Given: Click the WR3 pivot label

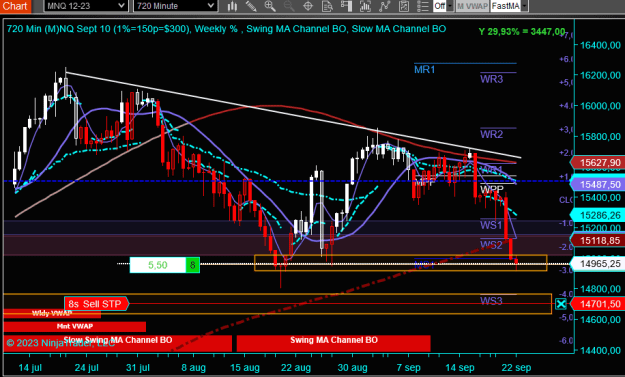Looking at the screenshot, I should click(x=491, y=79).
